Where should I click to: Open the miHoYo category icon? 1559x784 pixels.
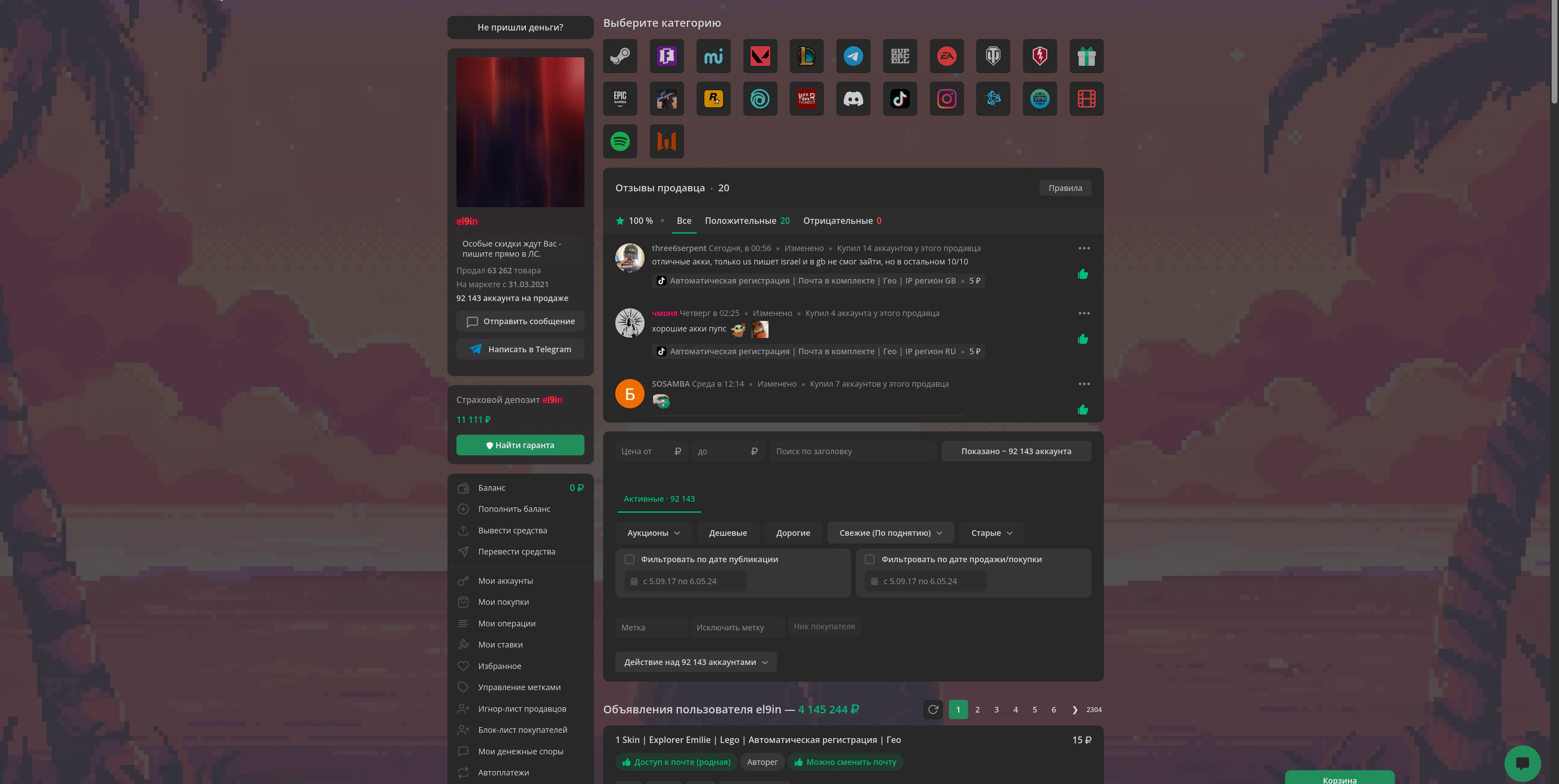coord(713,56)
